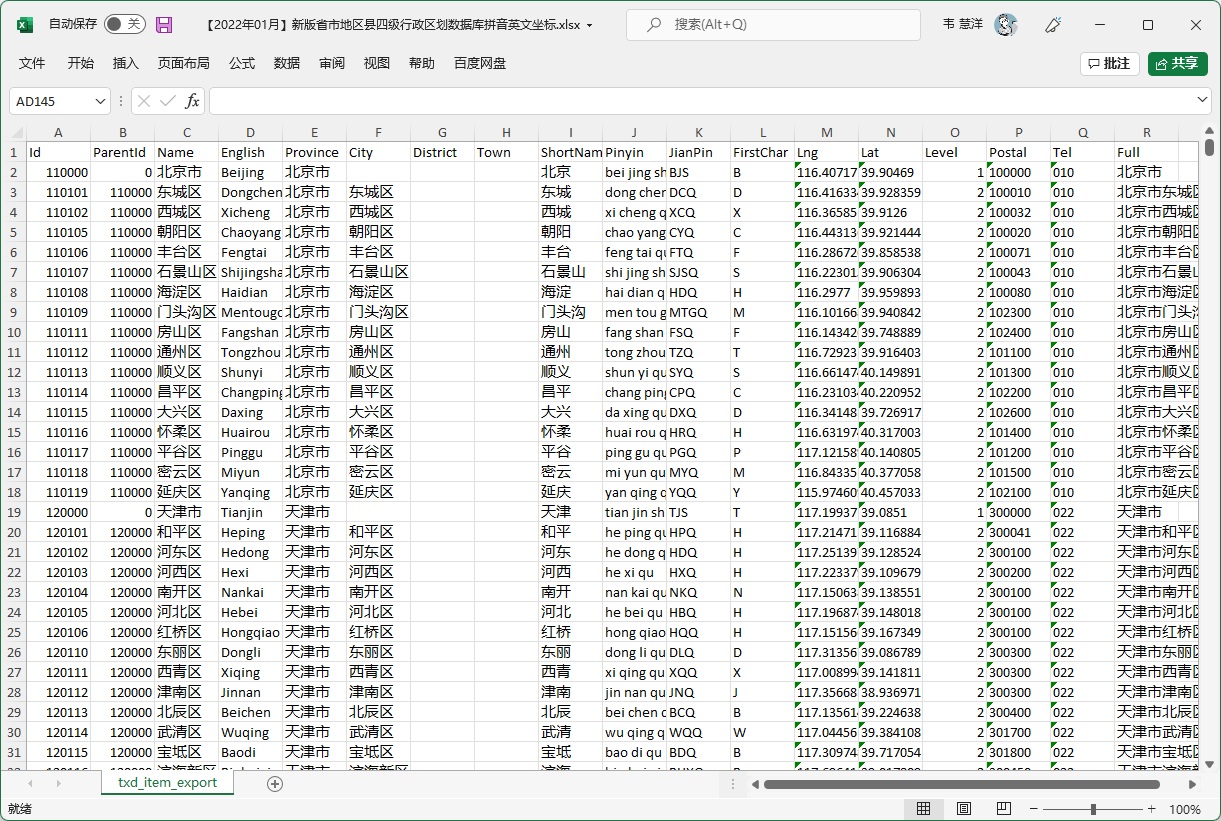Click the tell-me pen icon near user avatar
The image size is (1221, 821).
pyautogui.click(x=1053, y=25)
